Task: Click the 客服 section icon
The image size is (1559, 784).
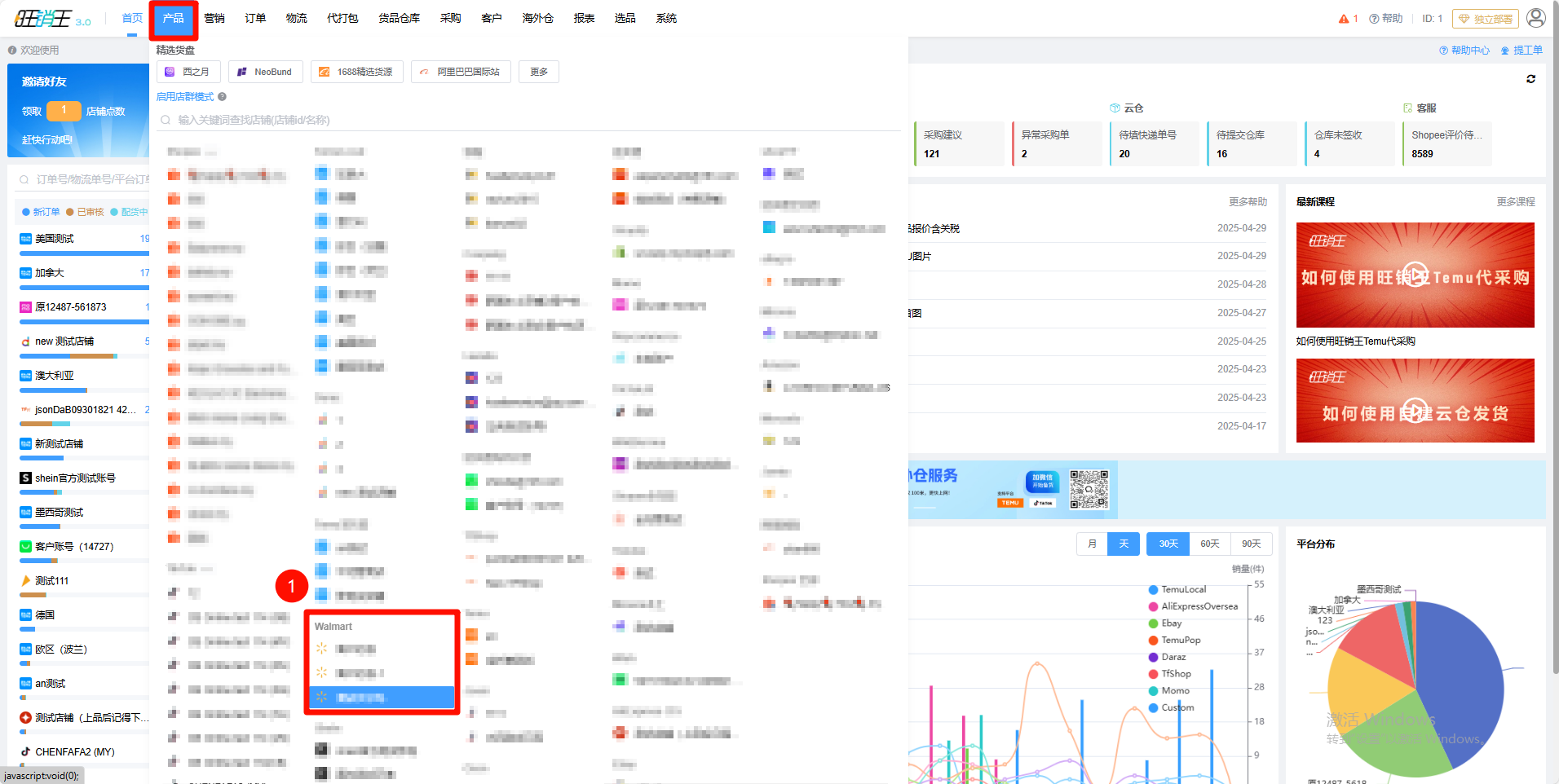Action: 1407,108
